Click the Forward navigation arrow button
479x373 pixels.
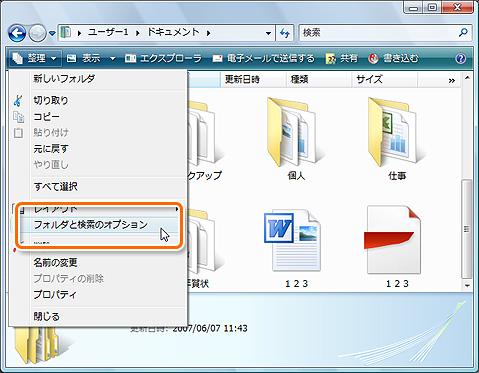pos(38,33)
